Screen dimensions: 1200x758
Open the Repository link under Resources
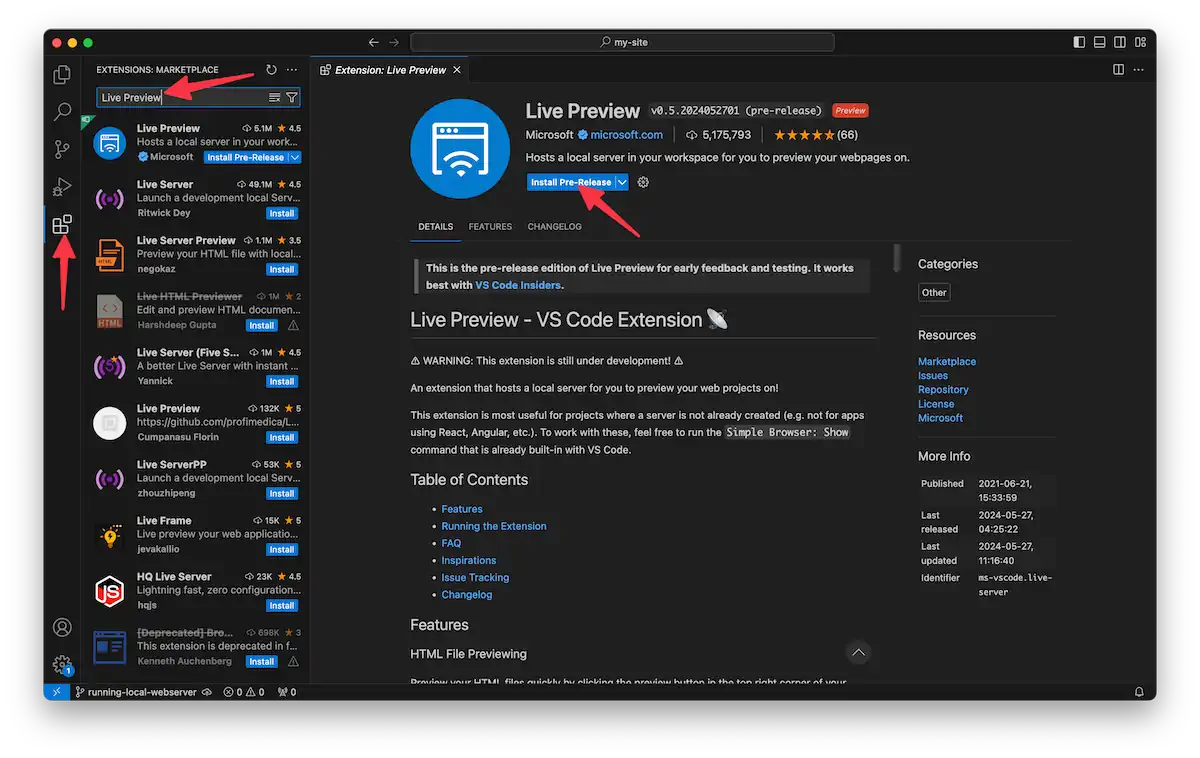(x=943, y=389)
